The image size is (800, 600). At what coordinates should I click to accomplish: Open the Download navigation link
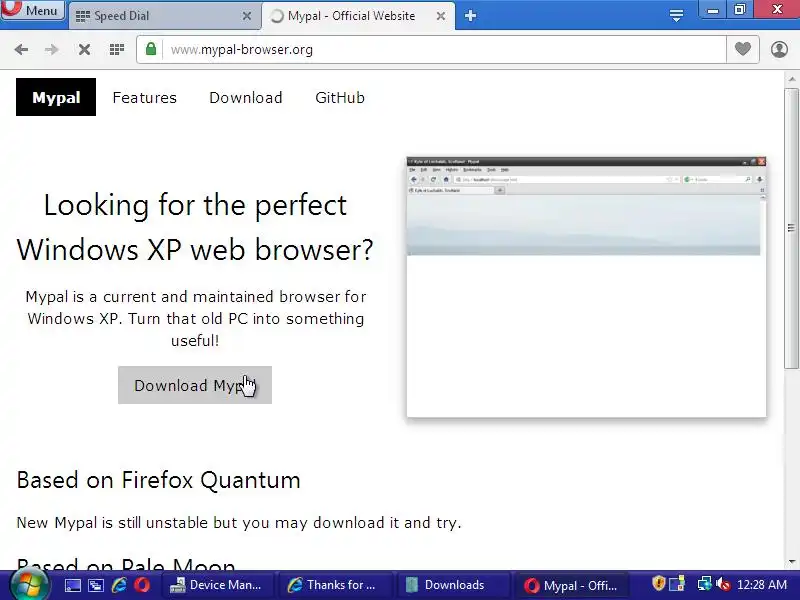pyautogui.click(x=245, y=97)
